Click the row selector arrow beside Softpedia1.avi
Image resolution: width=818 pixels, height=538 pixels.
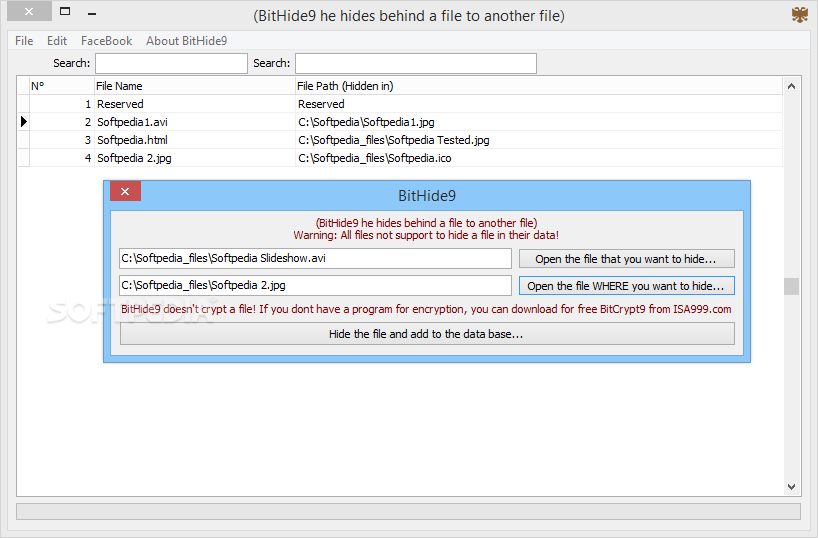pos(23,122)
